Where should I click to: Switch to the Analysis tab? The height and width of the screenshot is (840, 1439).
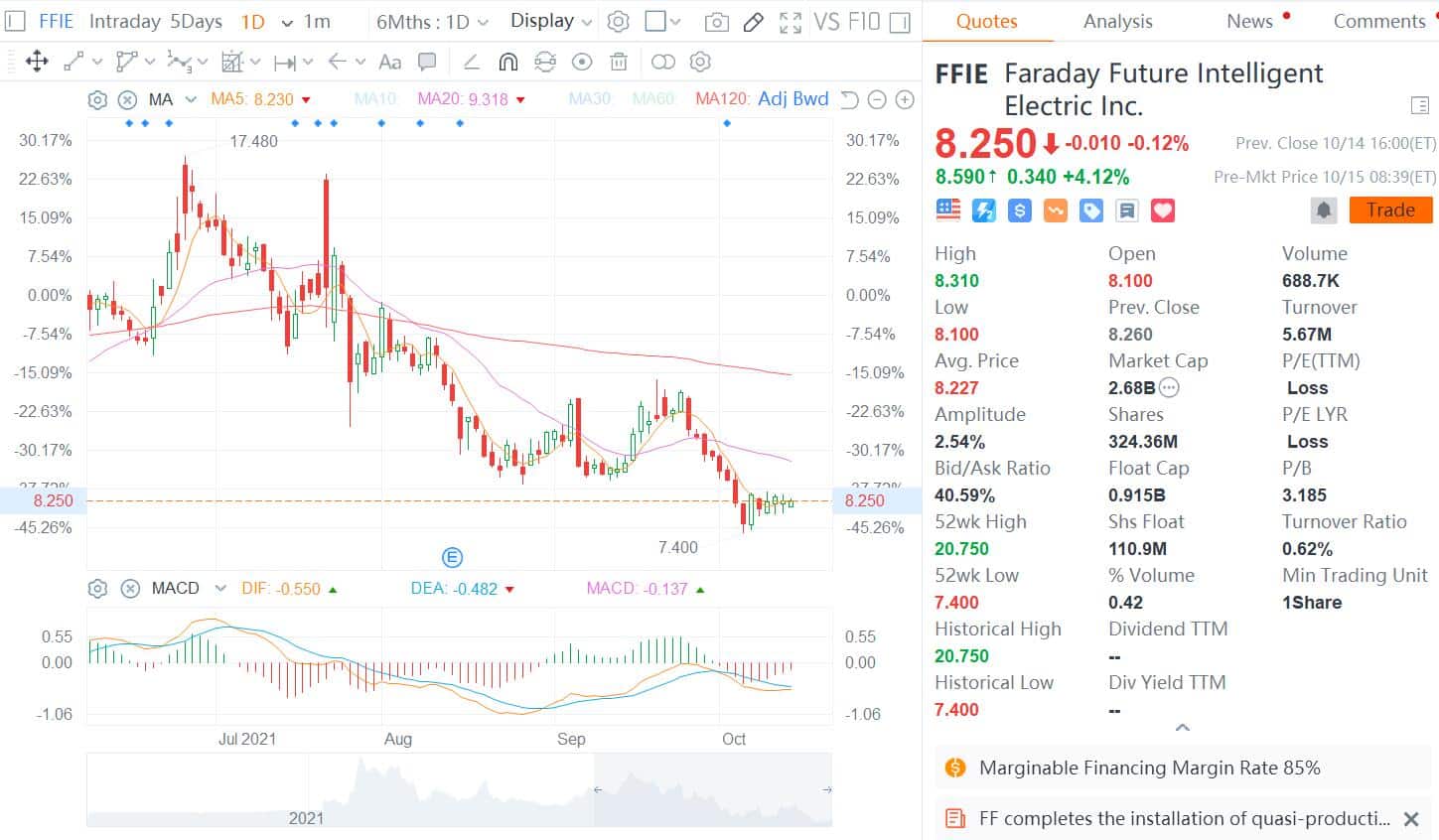[x=1117, y=22]
